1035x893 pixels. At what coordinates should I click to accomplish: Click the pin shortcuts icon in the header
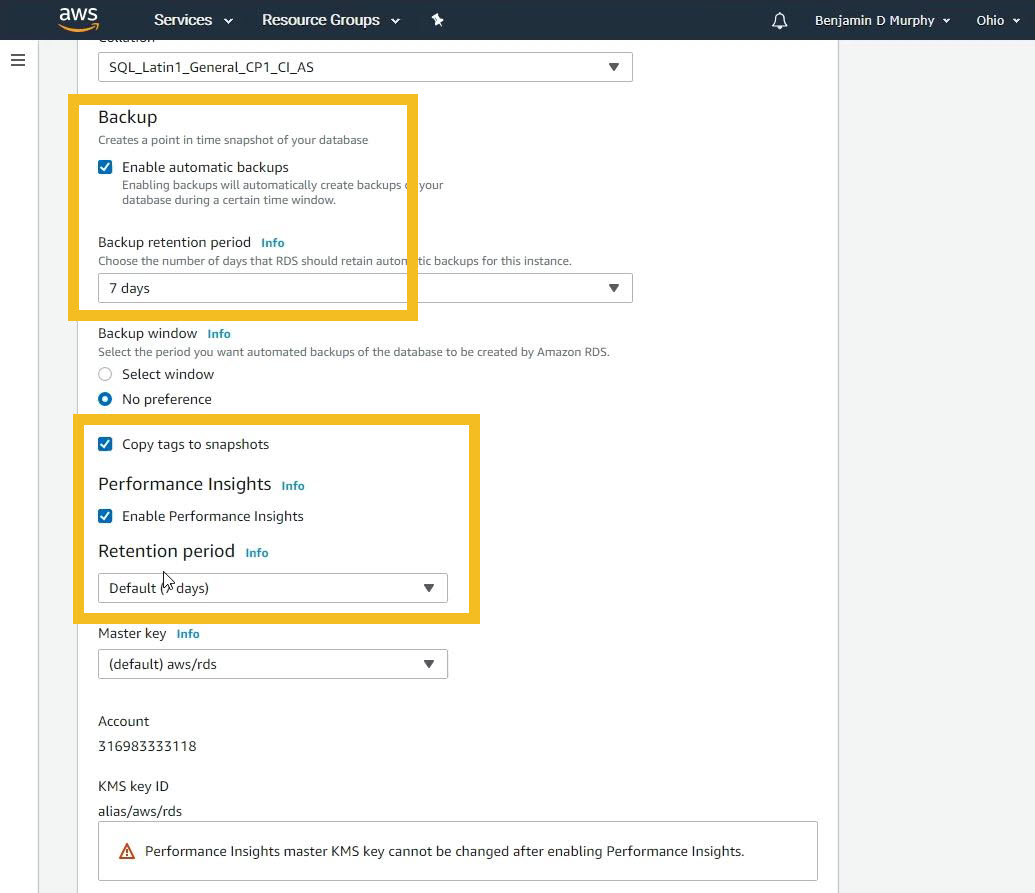(437, 20)
